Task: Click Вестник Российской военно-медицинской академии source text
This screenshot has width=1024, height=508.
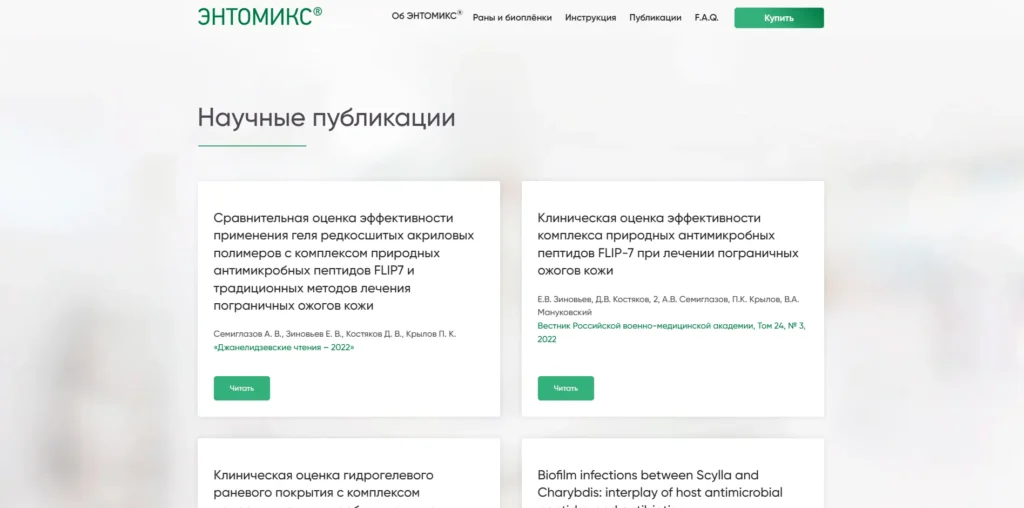Action: 671,332
